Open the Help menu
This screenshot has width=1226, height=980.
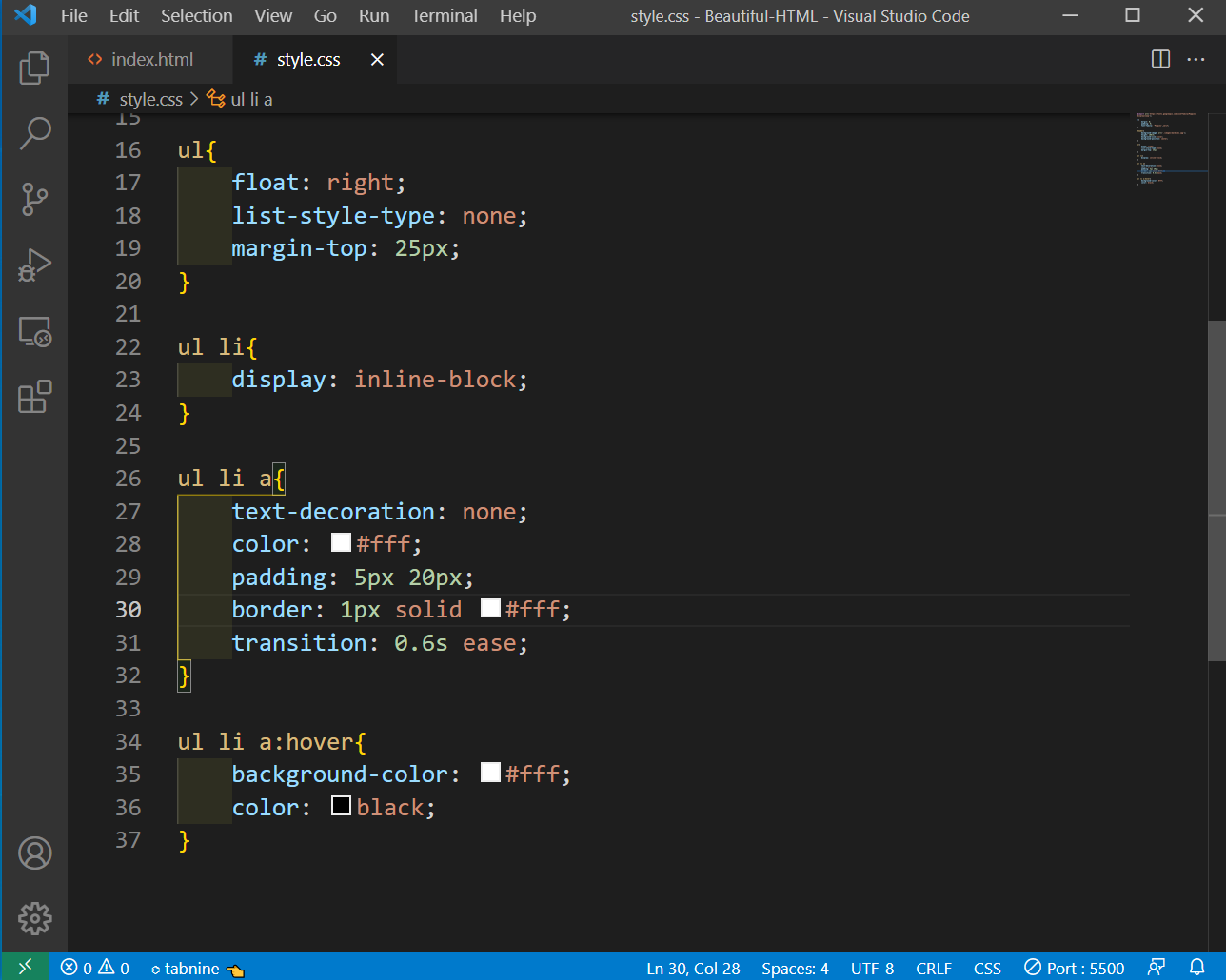coord(518,16)
